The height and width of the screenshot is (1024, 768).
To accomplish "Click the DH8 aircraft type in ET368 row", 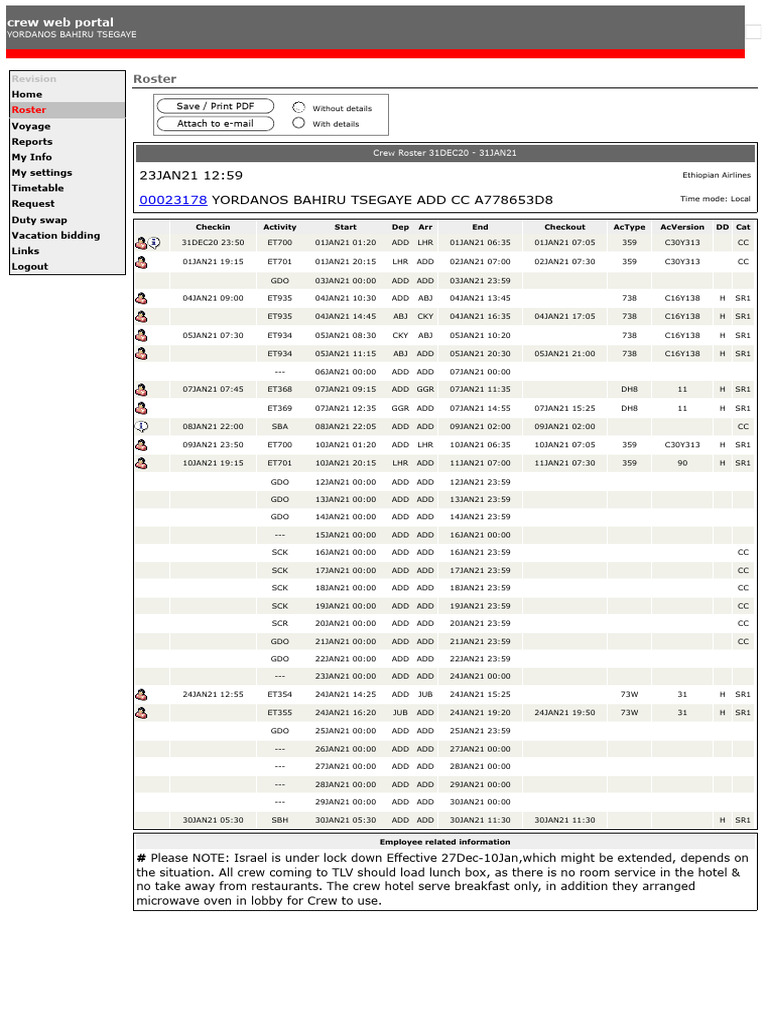I will 629,389.
